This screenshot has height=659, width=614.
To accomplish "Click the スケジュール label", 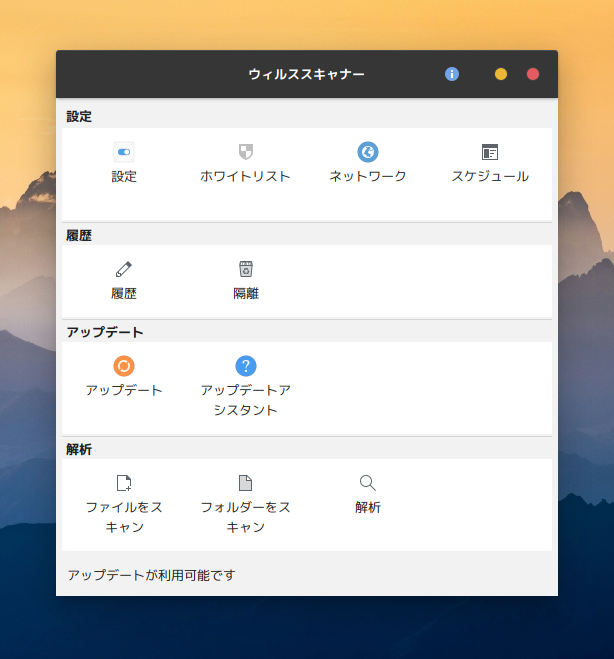I will pos(490,176).
